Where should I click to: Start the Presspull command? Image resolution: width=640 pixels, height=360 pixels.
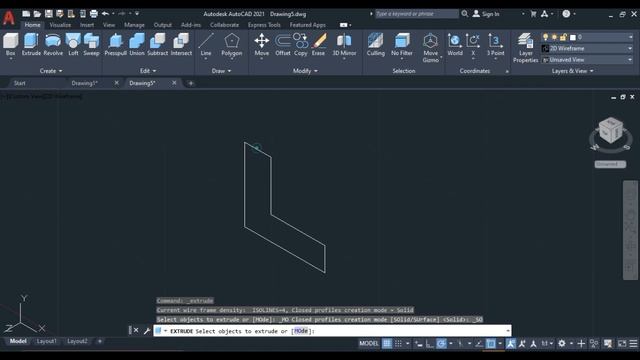point(116,44)
